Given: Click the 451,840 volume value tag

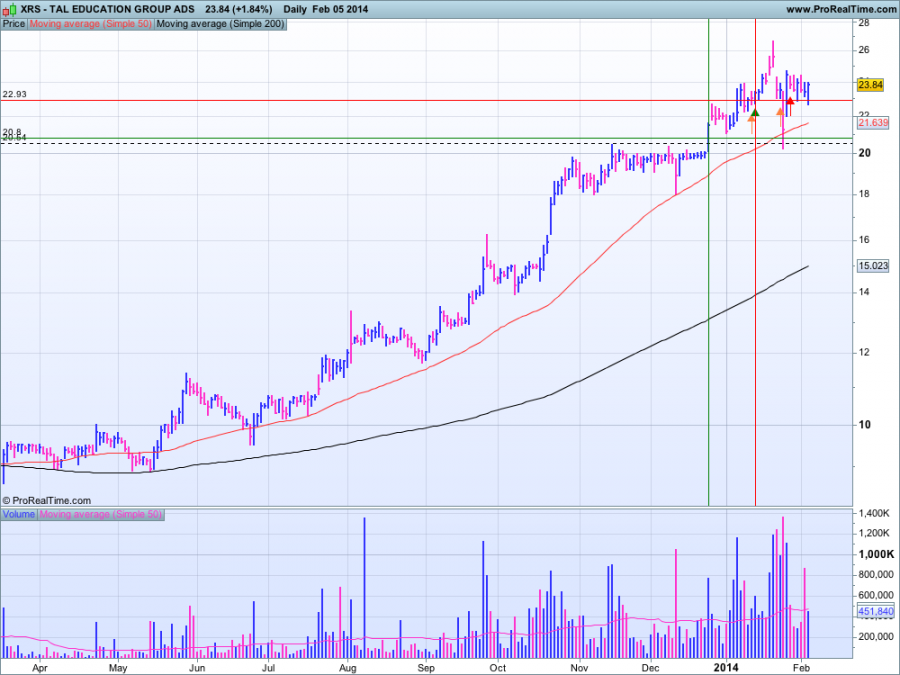Looking at the screenshot, I should pyautogui.click(x=876, y=611).
